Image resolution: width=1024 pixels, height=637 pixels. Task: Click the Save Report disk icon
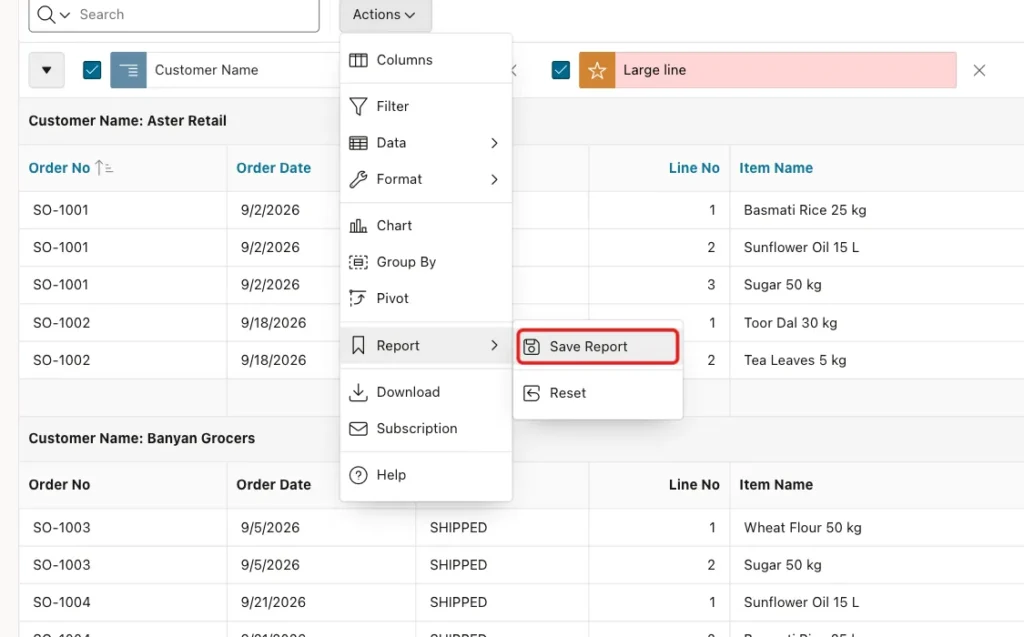(532, 346)
